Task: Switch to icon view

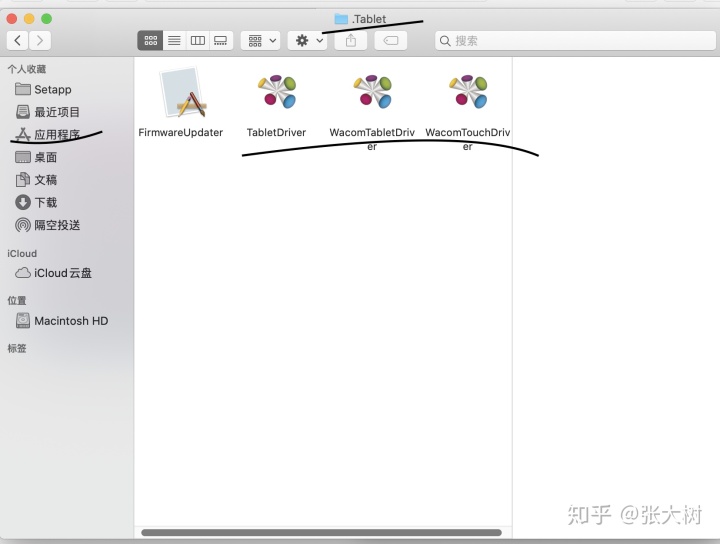Action: tap(150, 40)
